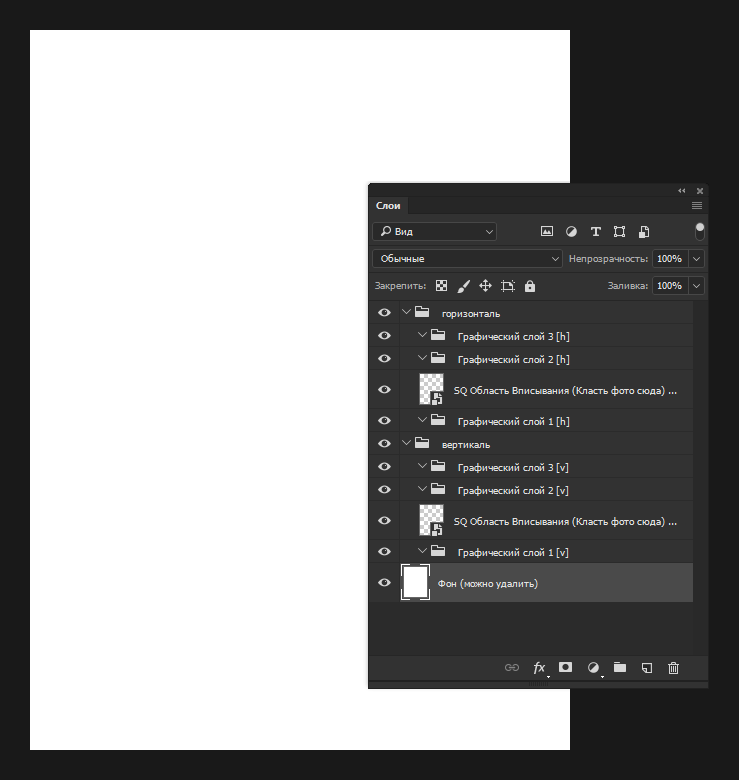Collapse Графический слой 3 [v] chevron

[422, 466]
